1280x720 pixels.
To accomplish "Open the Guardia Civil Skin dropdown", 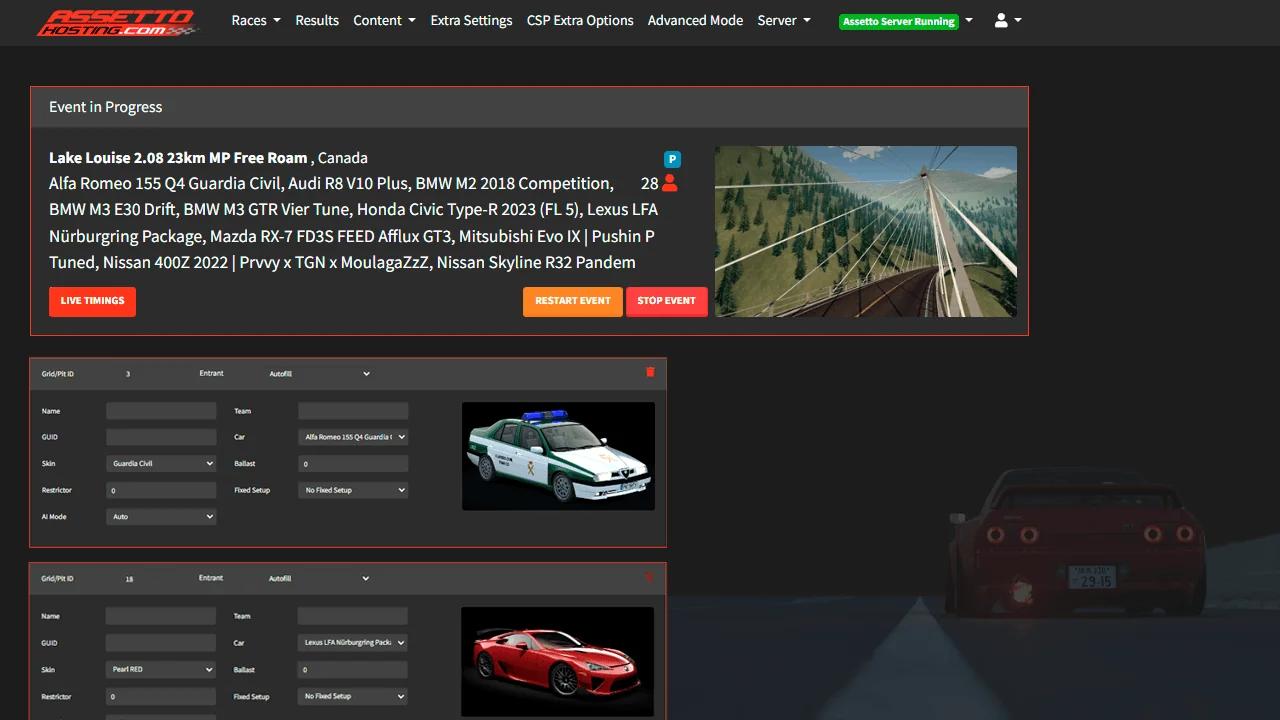I will tap(161, 464).
